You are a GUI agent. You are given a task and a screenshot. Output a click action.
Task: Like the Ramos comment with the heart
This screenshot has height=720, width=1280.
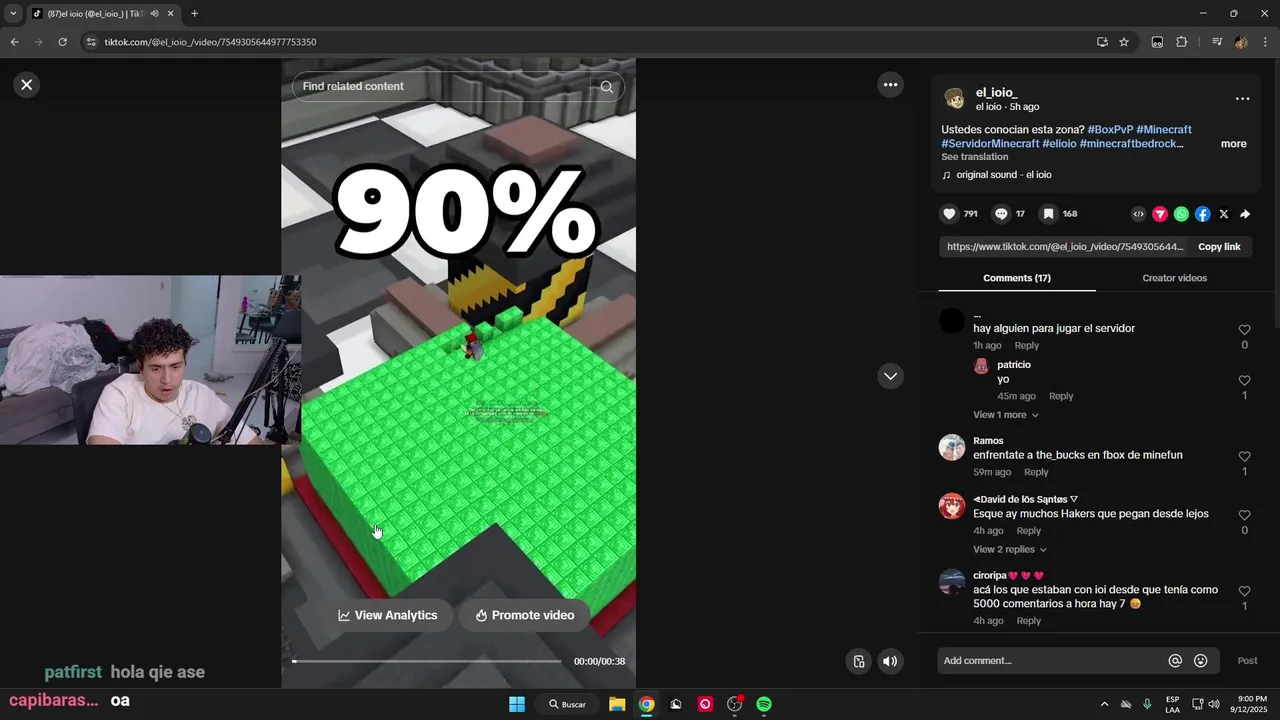pos(1244,457)
